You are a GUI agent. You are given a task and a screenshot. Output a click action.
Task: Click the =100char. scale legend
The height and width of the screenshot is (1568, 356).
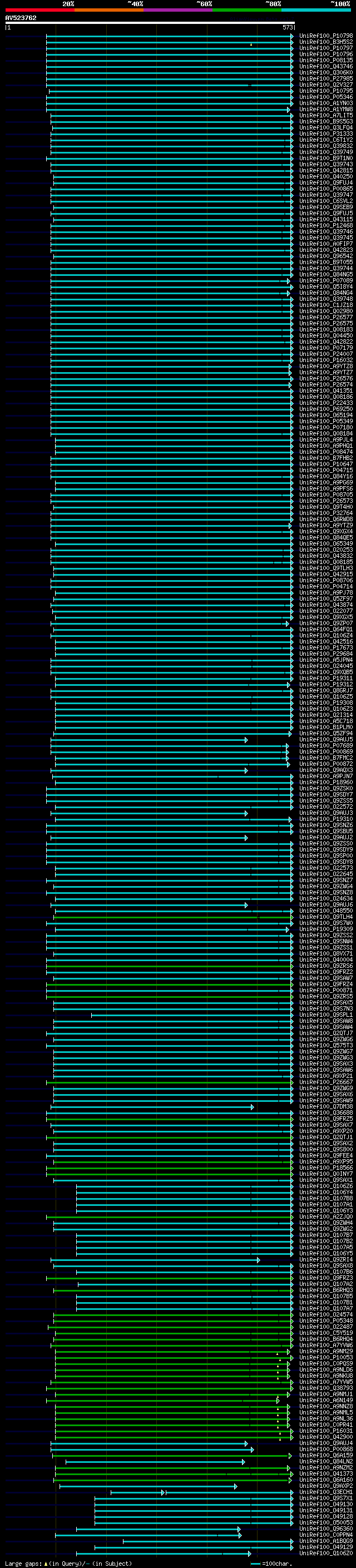point(270,1564)
